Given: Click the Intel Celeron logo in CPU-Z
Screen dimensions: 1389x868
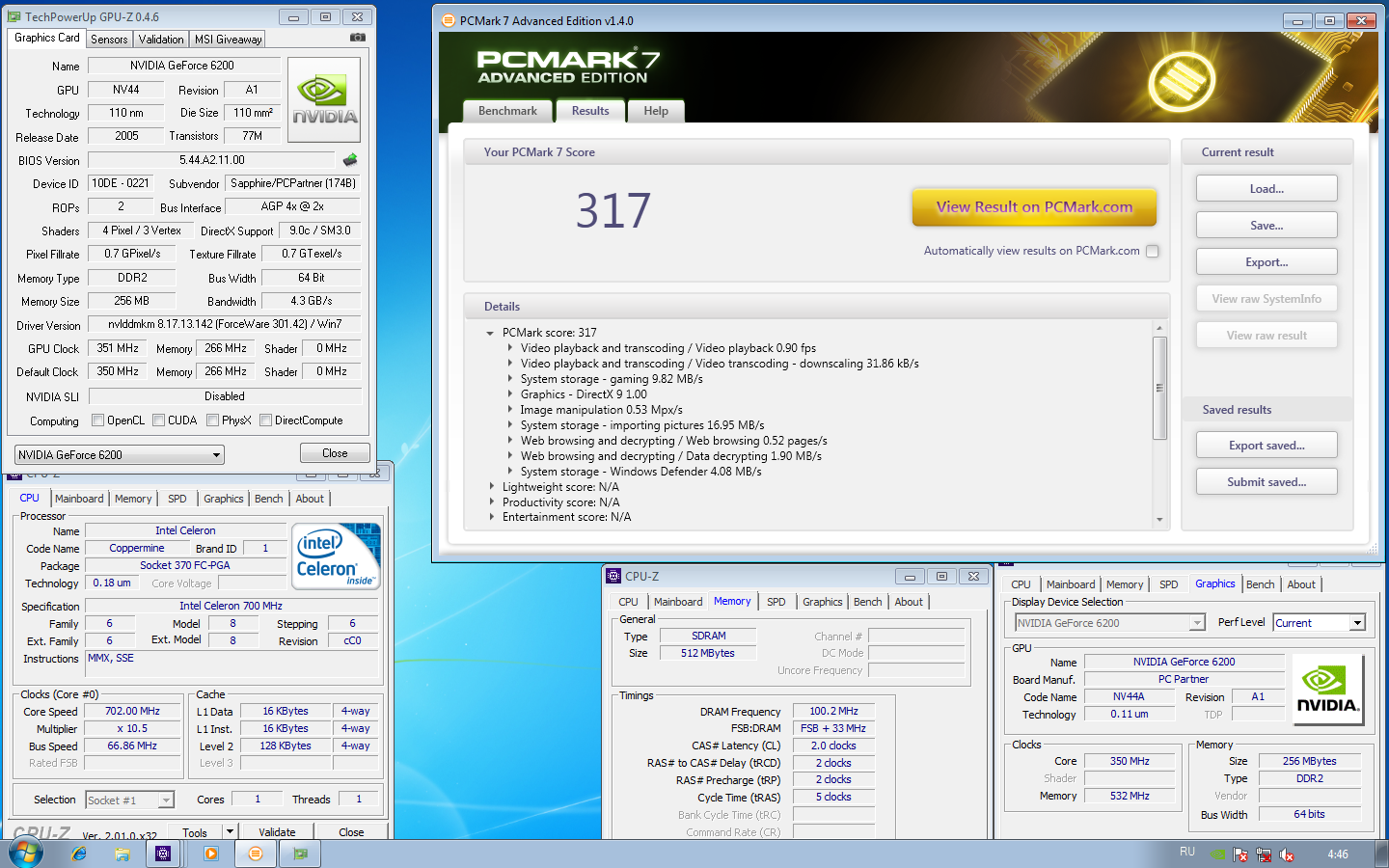Looking at the screenshot, I should click(x=337, y=556).
